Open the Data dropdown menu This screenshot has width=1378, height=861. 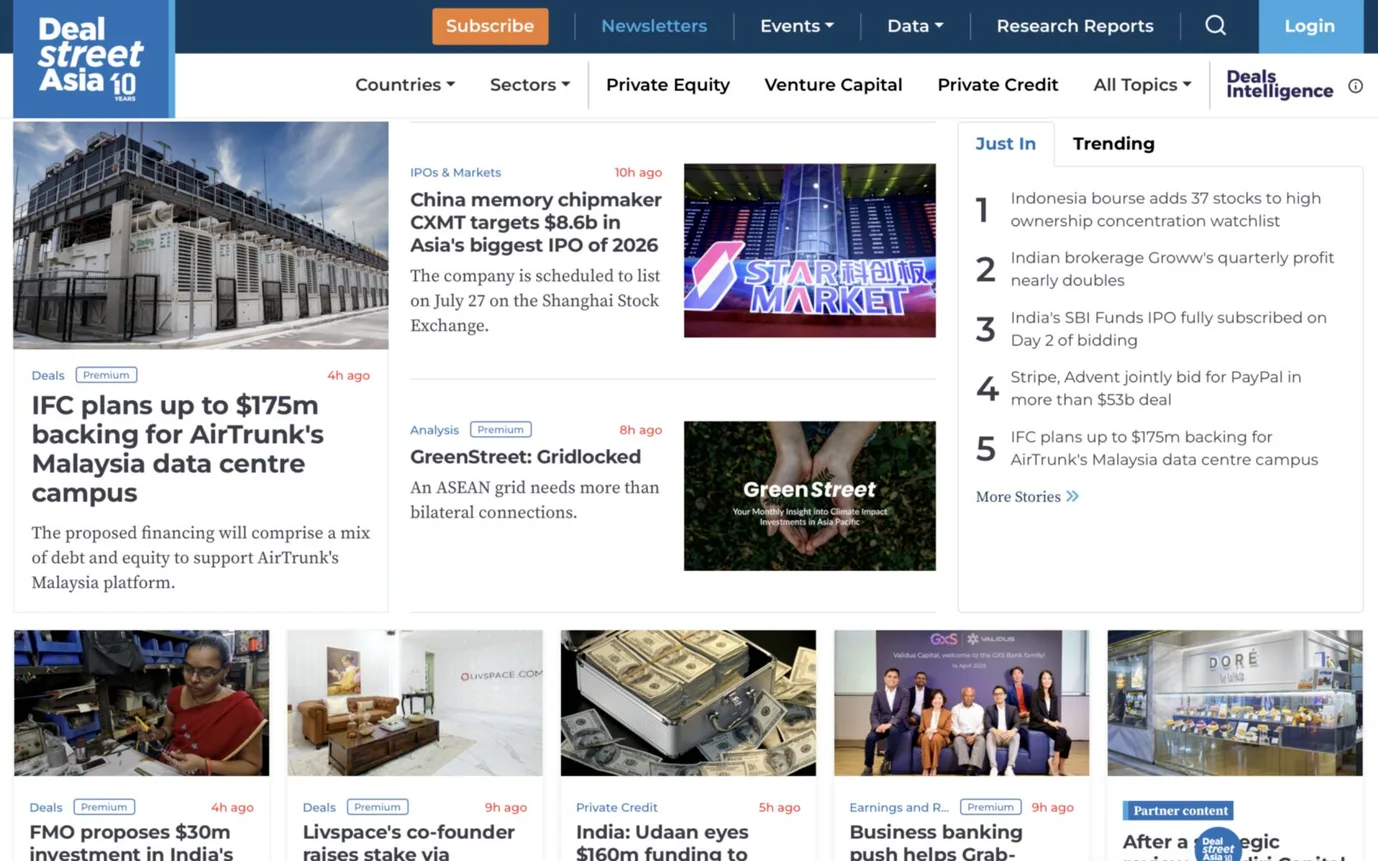(x=915, y=26)
